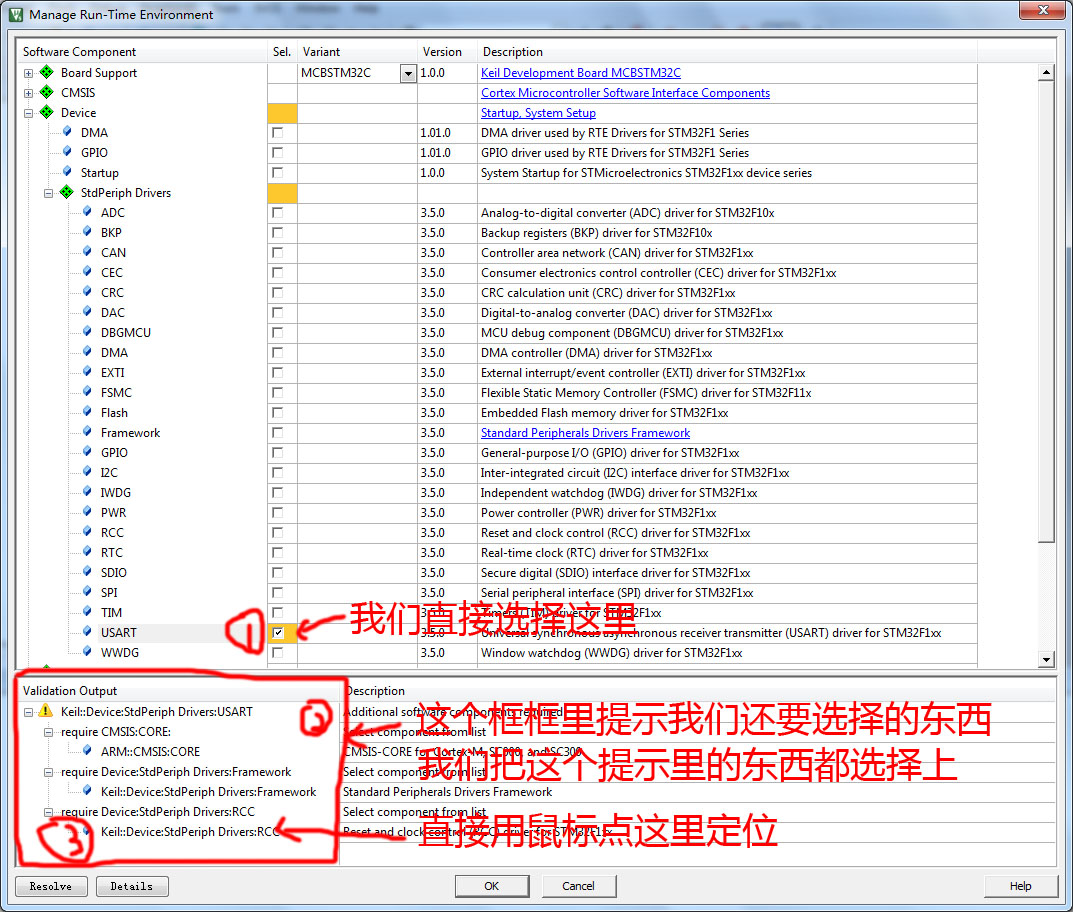The height and width of the screenshot is (912, 1073).
Task: Collapse the USART validation message node
Action: 28,712
